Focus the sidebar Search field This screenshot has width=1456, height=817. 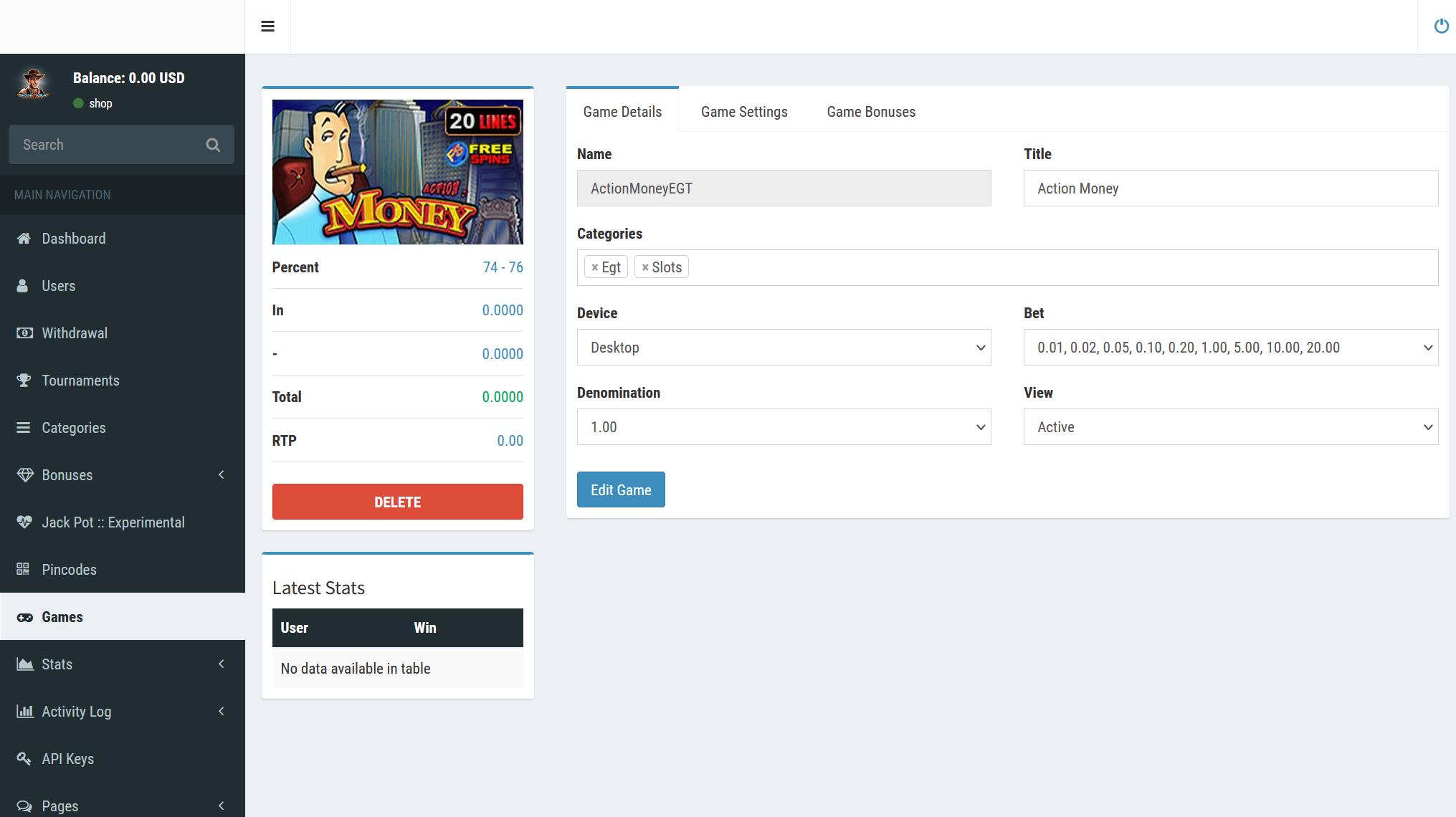108,145
